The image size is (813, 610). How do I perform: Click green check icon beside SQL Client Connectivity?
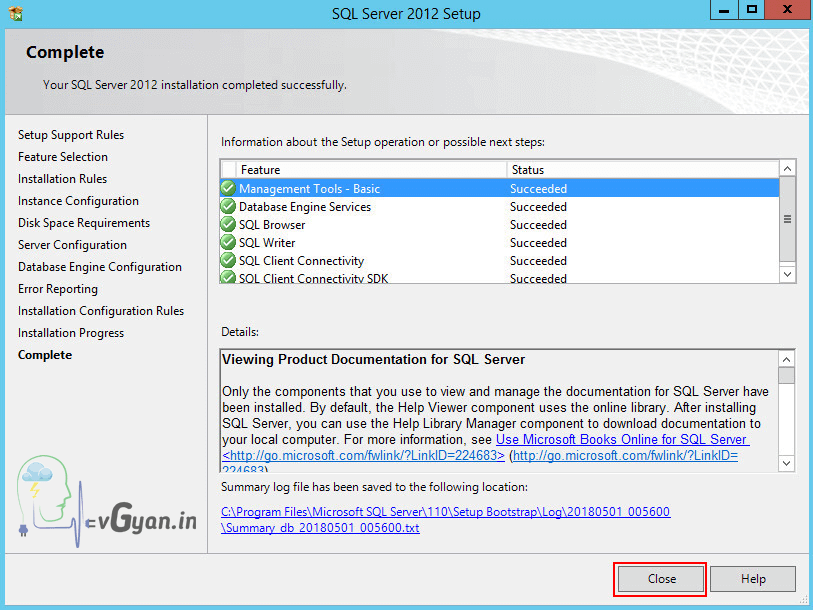[228, 260]
